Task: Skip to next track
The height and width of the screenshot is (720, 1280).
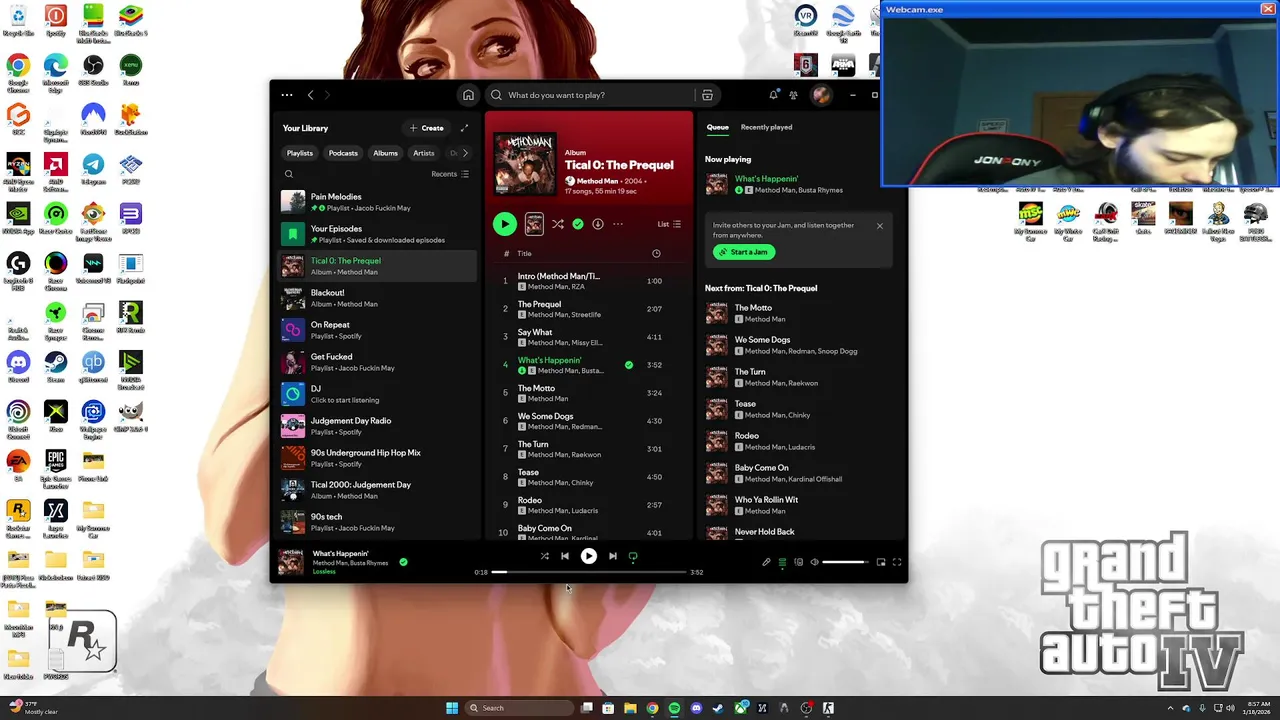Action: 613,556
